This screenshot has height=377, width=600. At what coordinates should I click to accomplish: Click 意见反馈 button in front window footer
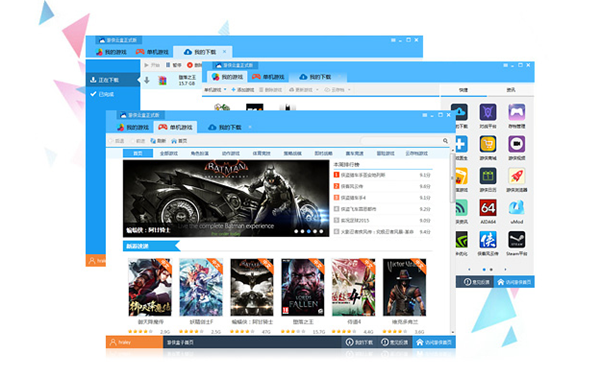click(x=395, y=343)
